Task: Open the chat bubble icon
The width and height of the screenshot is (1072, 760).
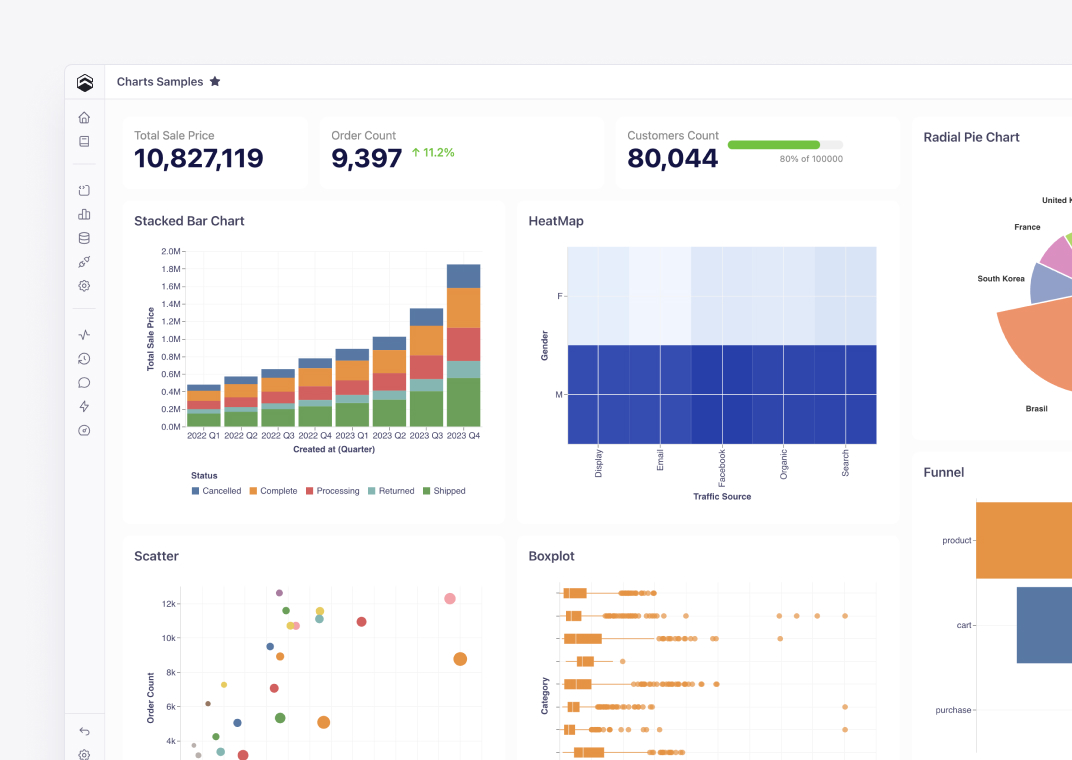Action: pos(84,383)
